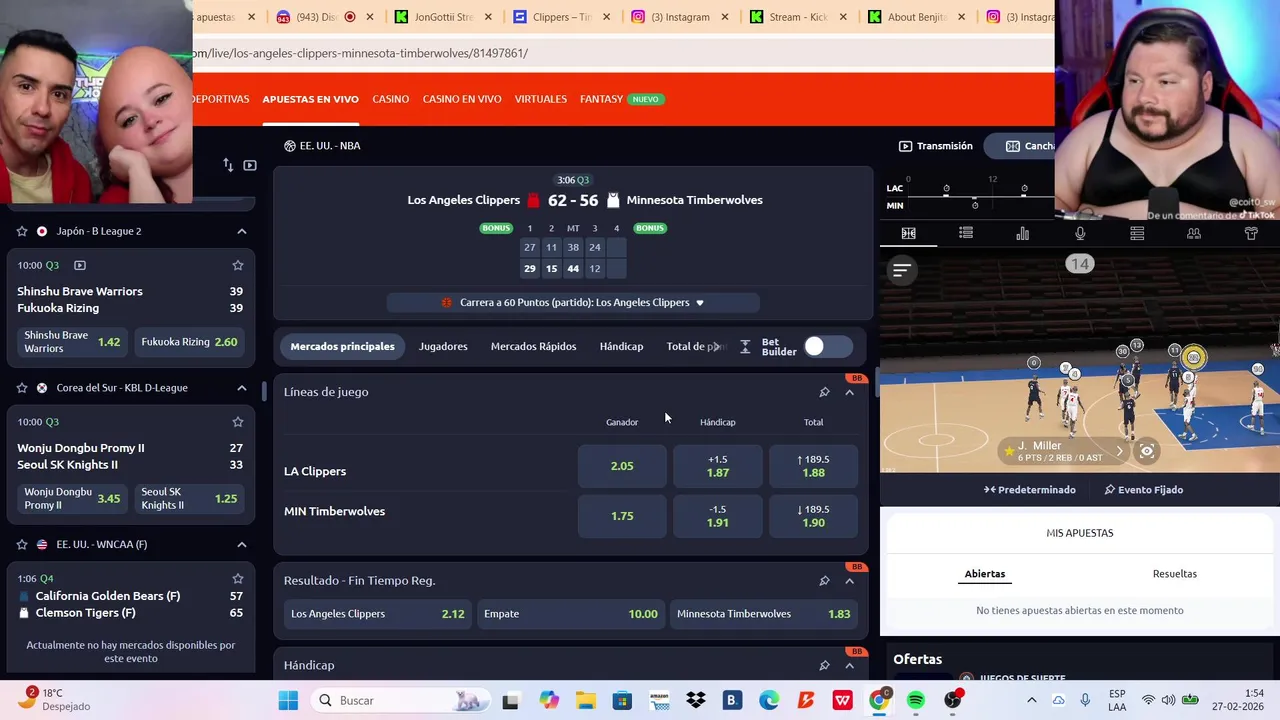Collapse the Líneas de juego section

[850, 392]
